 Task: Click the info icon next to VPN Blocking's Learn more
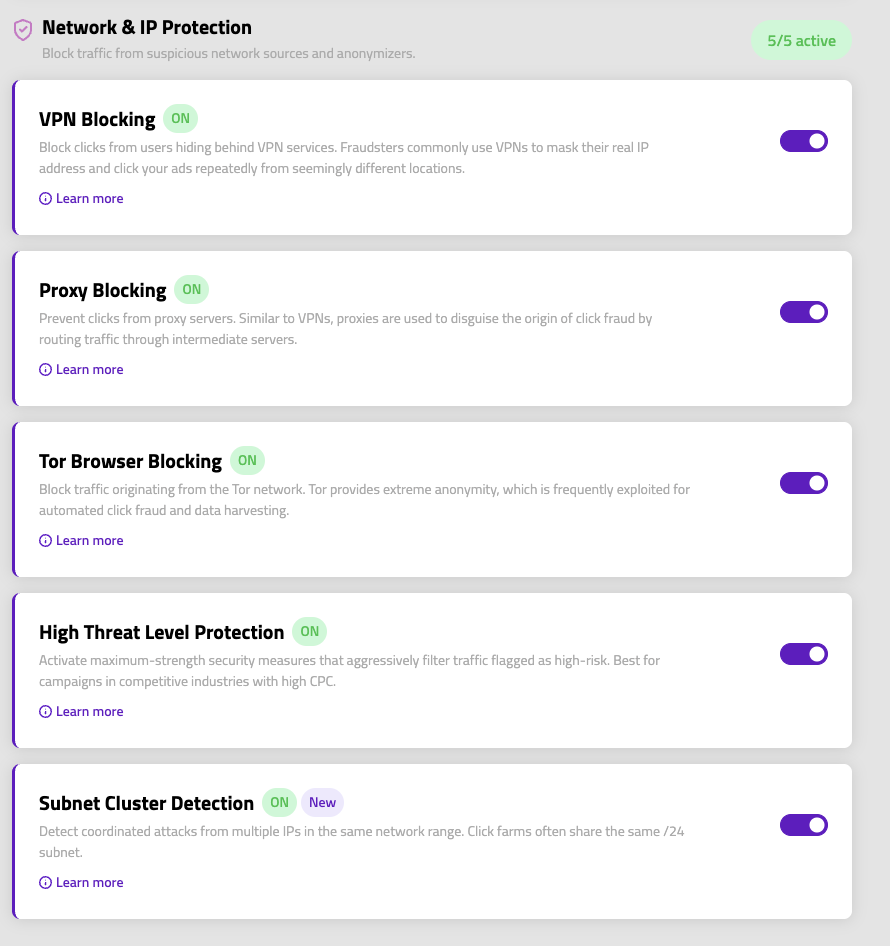point(45,198)
